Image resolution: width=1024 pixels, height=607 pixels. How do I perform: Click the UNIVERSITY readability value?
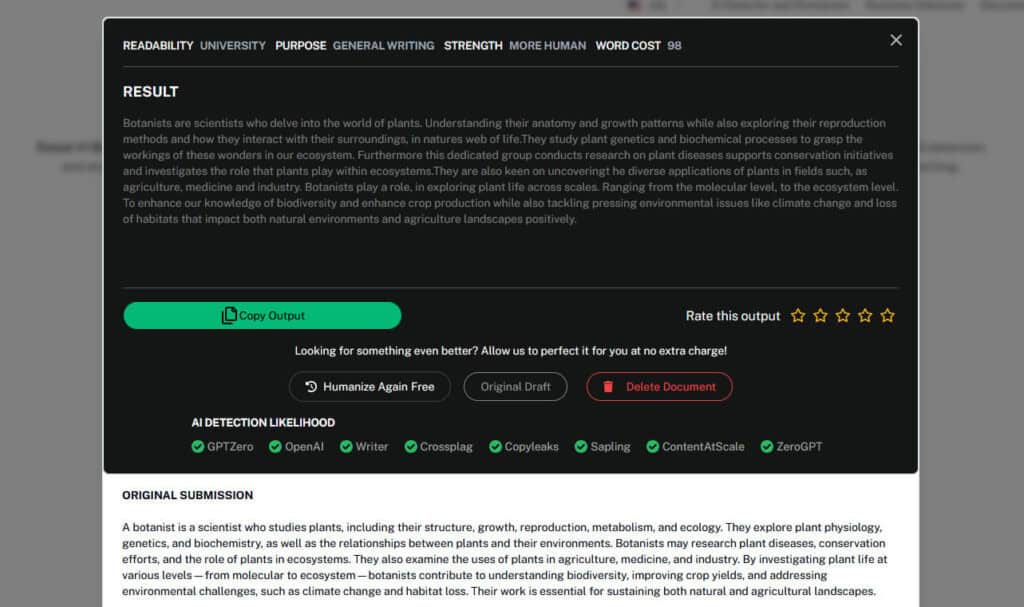pos(232,46)
